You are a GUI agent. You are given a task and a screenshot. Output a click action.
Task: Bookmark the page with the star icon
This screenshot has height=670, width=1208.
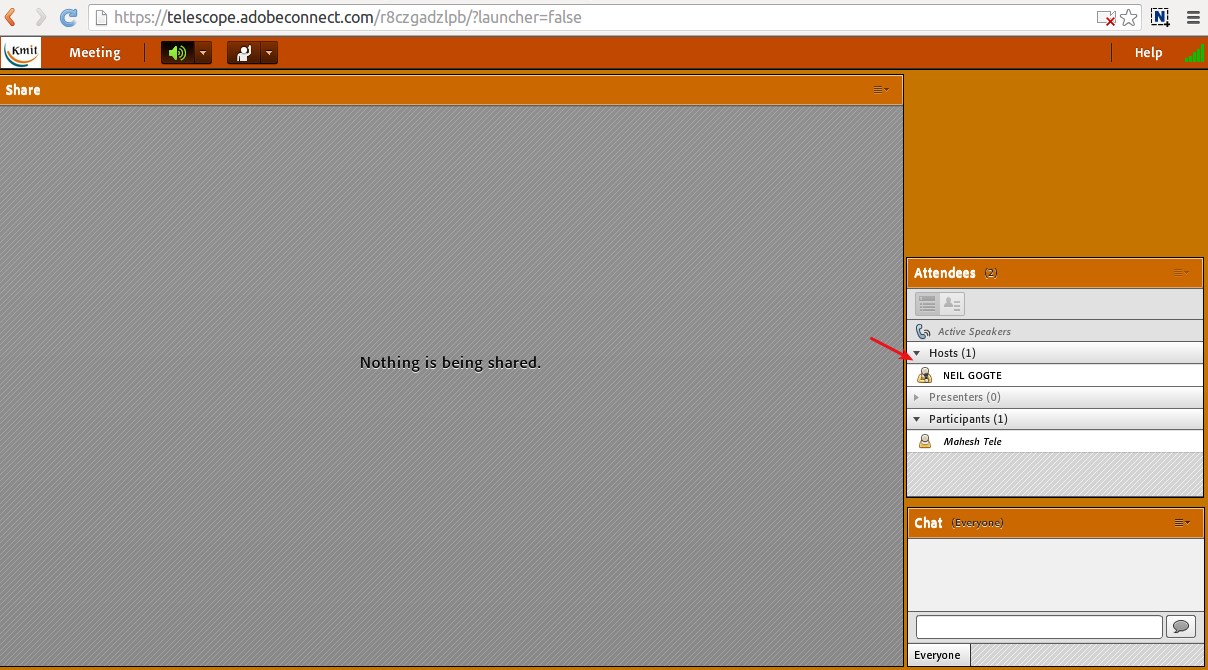(1129, 17)
